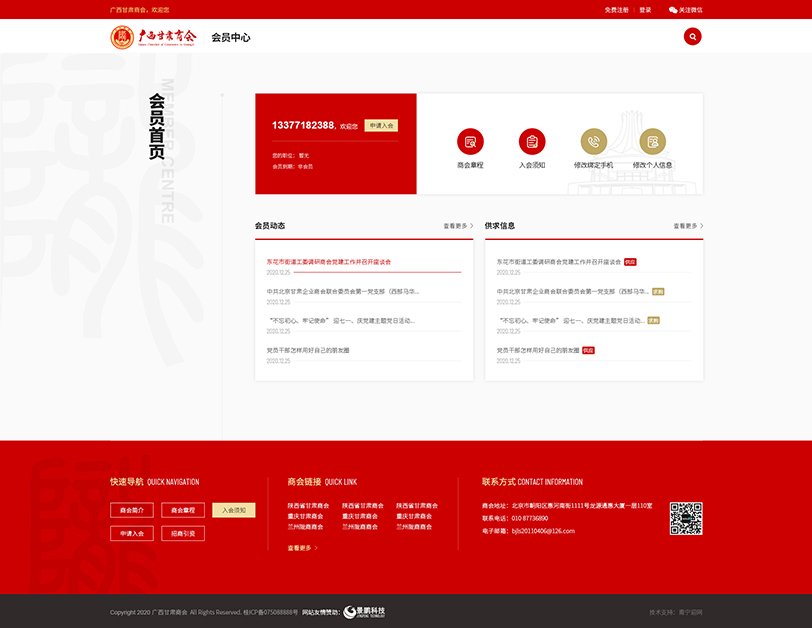Click the 供求信息 section heading
Image resolution: width=812 pixels, height=628 pixels.
[500, 226]
